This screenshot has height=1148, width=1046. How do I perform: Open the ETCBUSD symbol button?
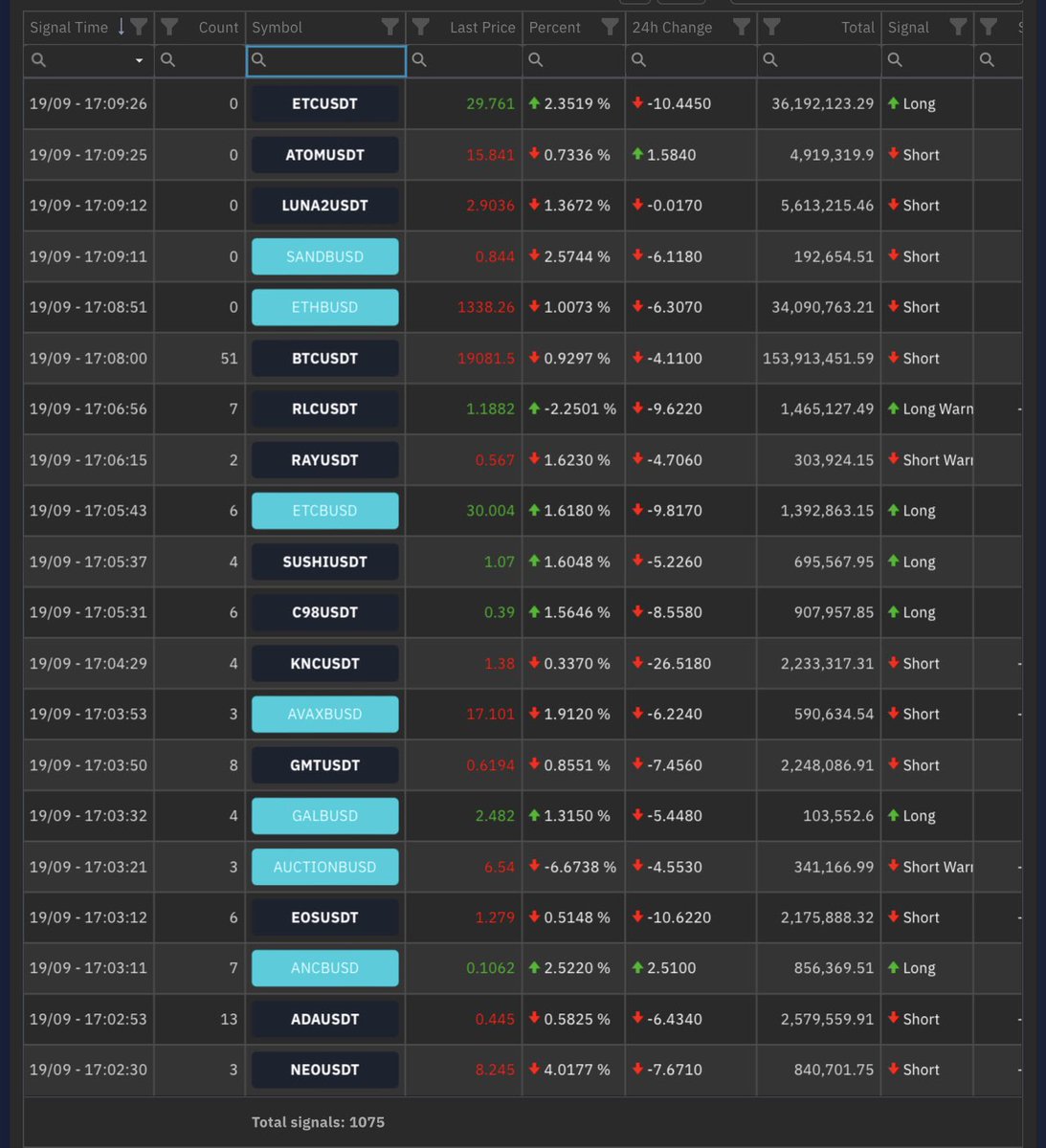tap(324, 511)
